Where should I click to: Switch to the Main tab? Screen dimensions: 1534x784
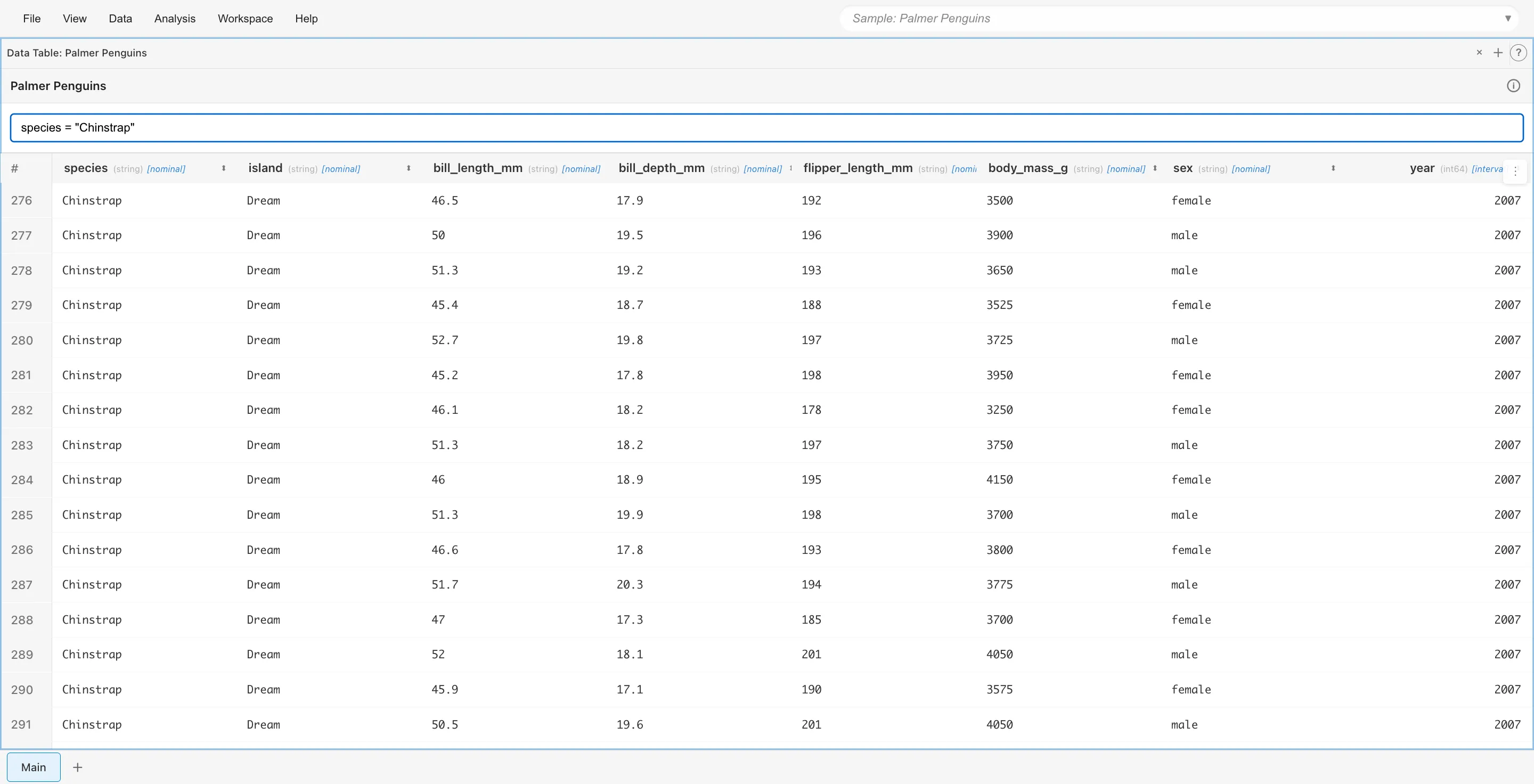[x=34, y=767]
